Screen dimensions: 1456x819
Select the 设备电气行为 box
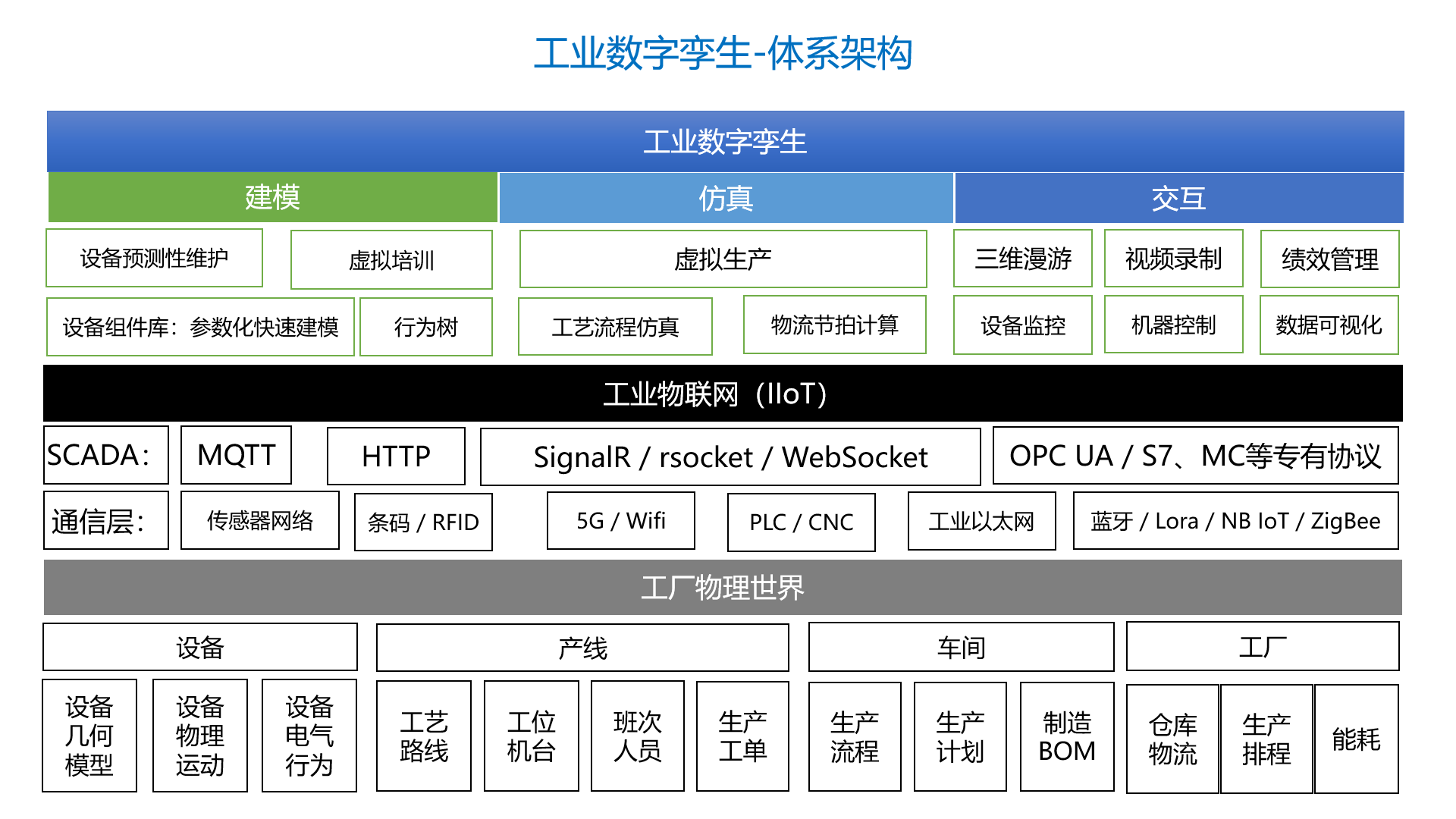(309, 736)
